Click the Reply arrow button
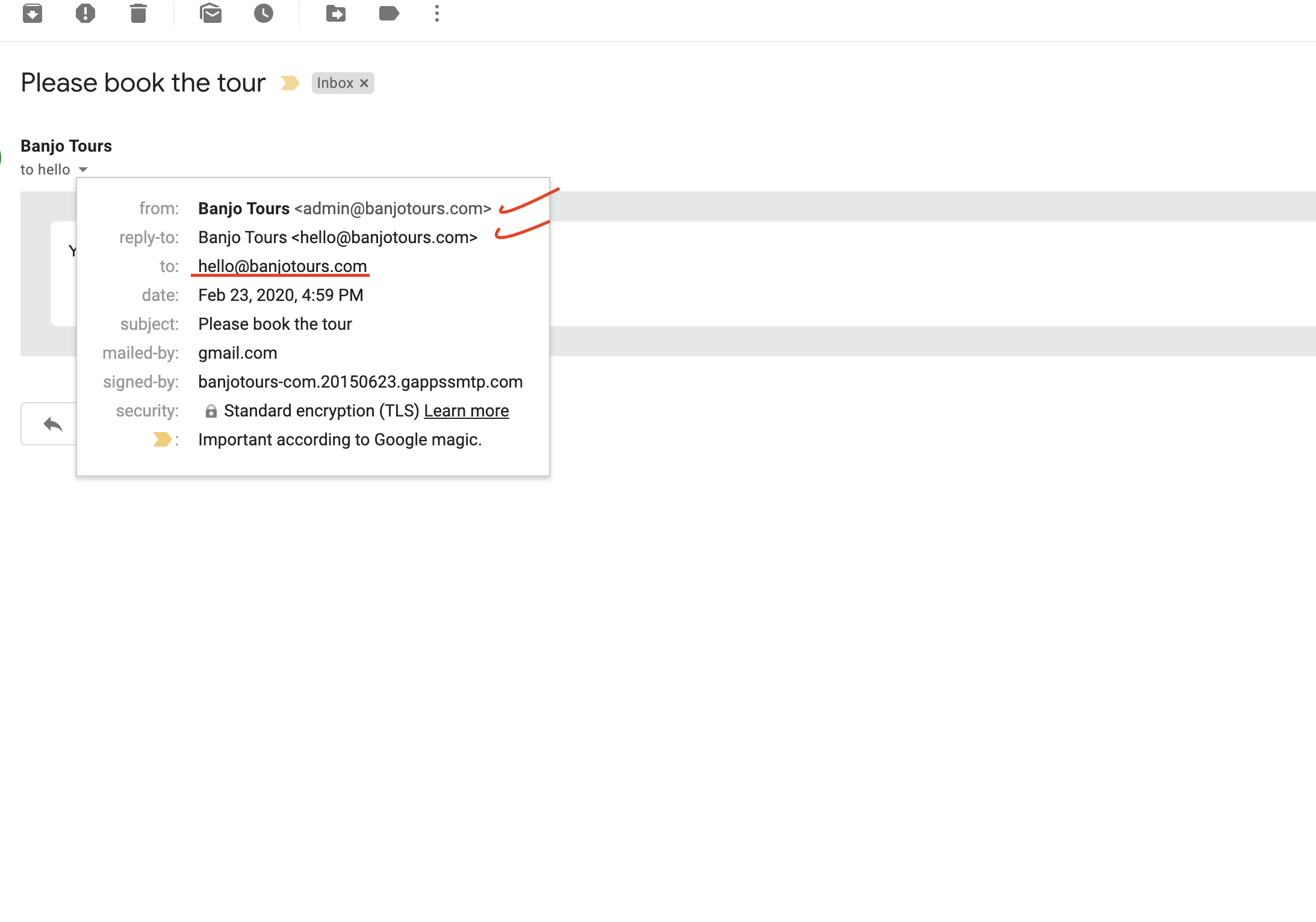Image resolution: width=1316 pixels, height=922 pixels. click(53, 424)
